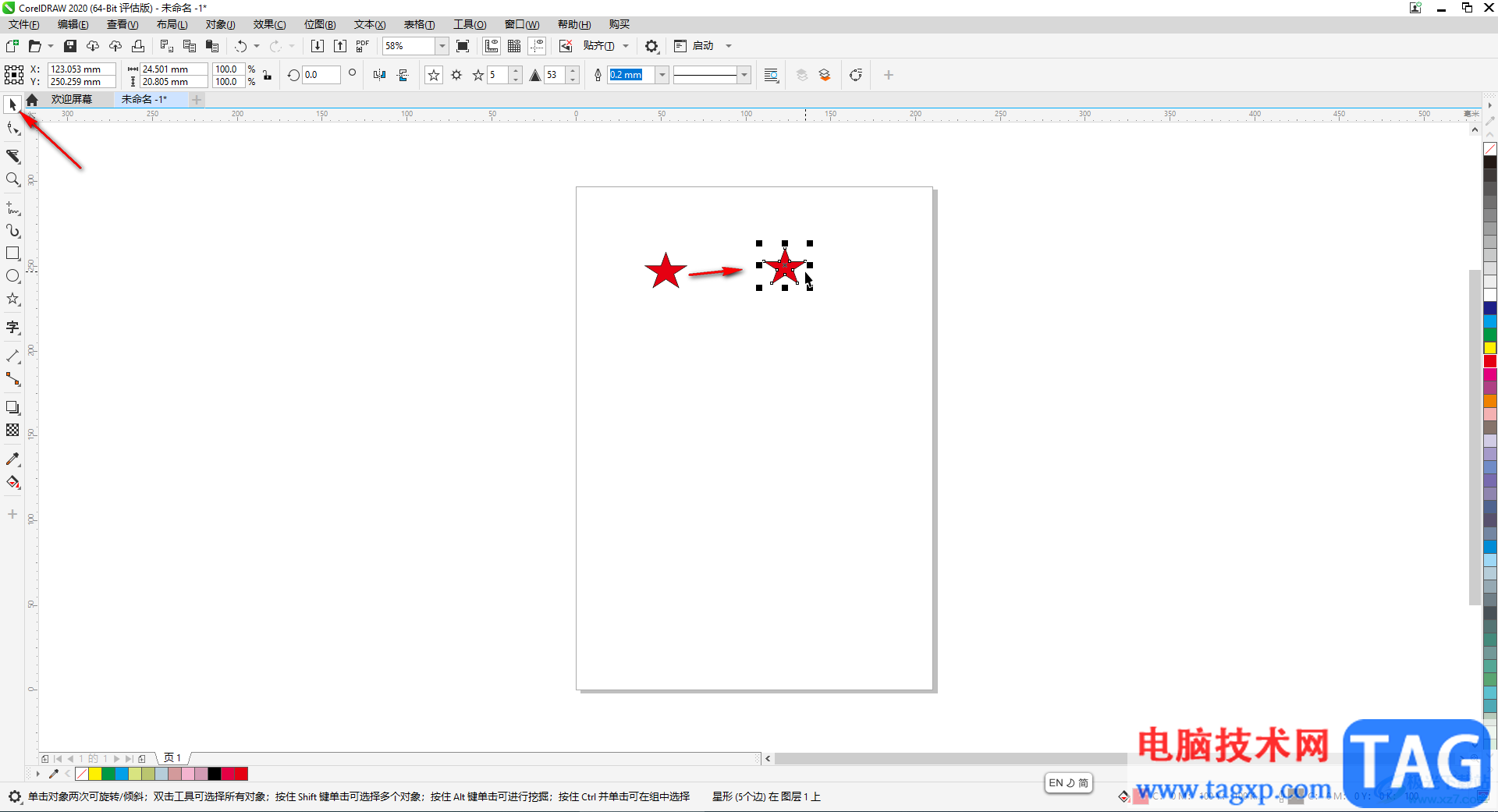Open the Launch (启动) dropdown
The height and width of the screenshot is (812, 1498).
[729, 46]
